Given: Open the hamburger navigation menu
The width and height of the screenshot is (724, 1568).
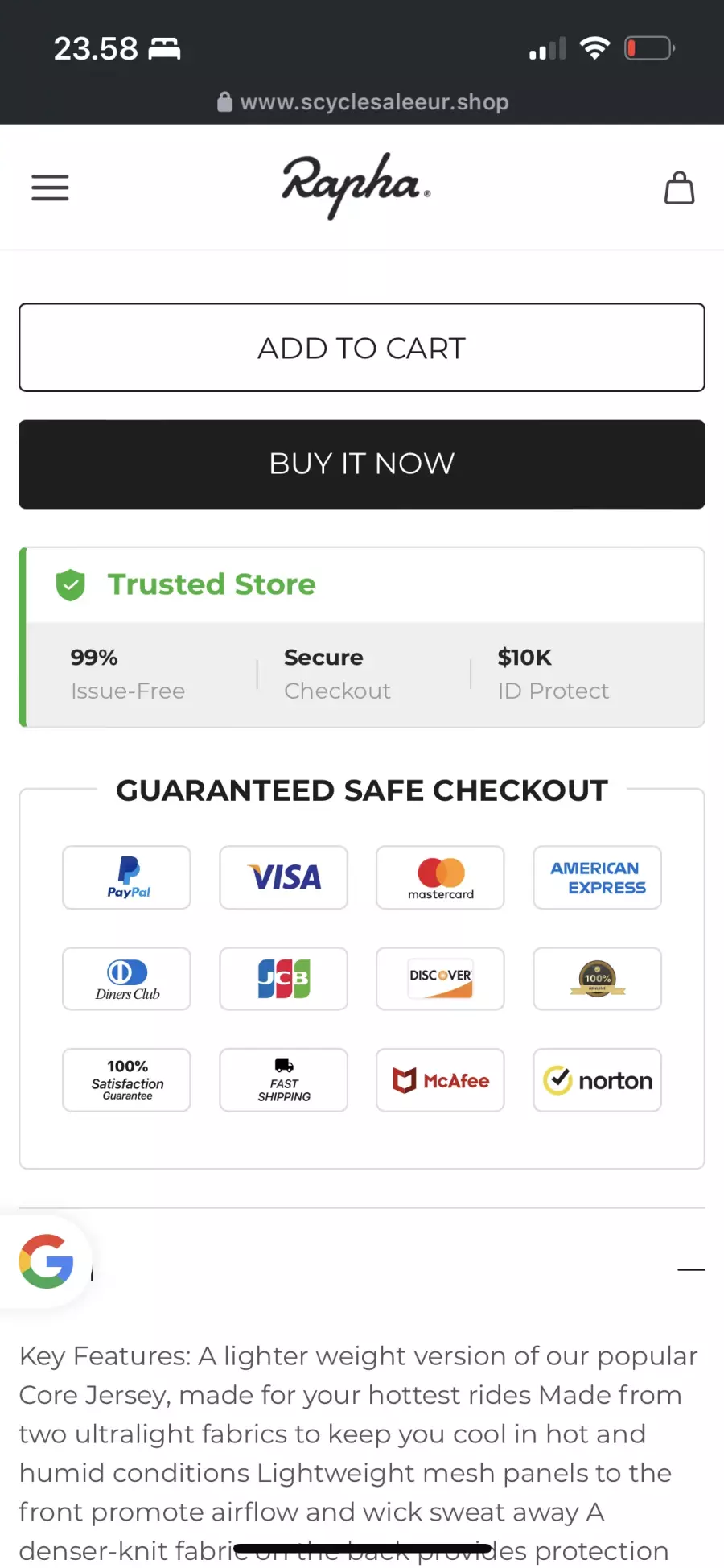Looking at the screenshot, I should click(50, 188).
